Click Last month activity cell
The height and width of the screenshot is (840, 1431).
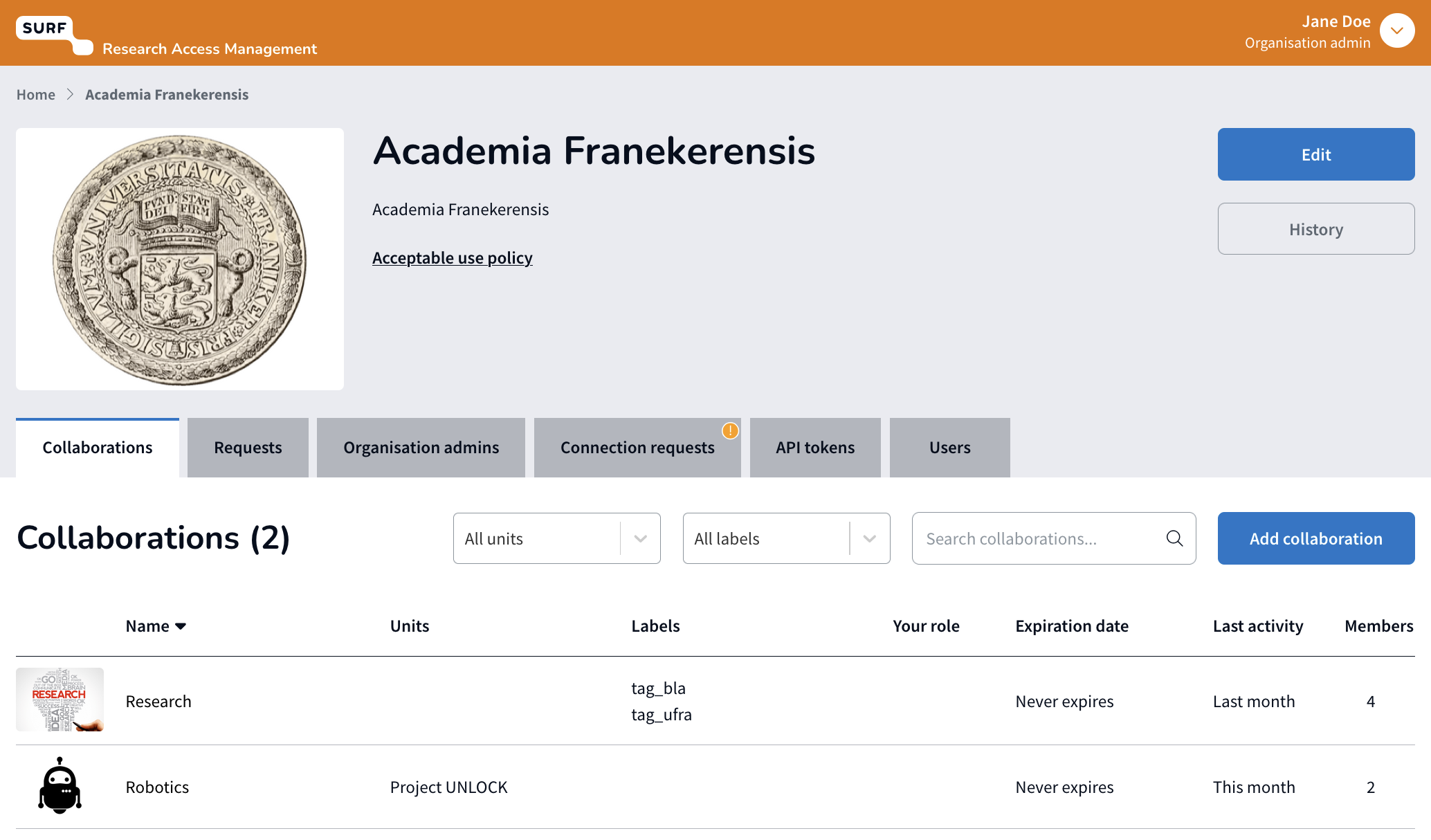[x=1254, y=702]
